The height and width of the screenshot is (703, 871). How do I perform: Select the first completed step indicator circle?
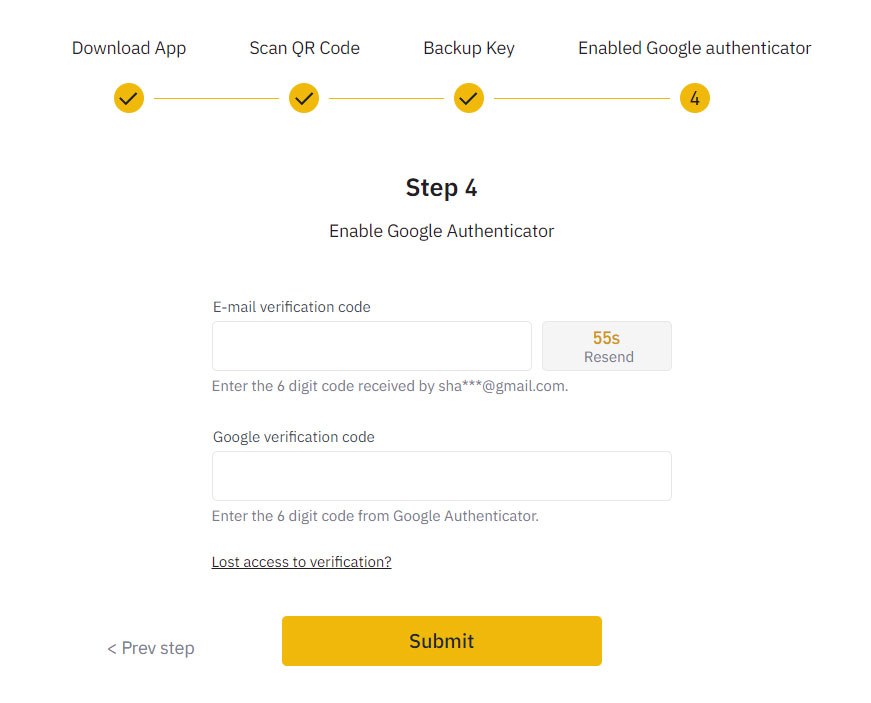(x=128, y=98)
